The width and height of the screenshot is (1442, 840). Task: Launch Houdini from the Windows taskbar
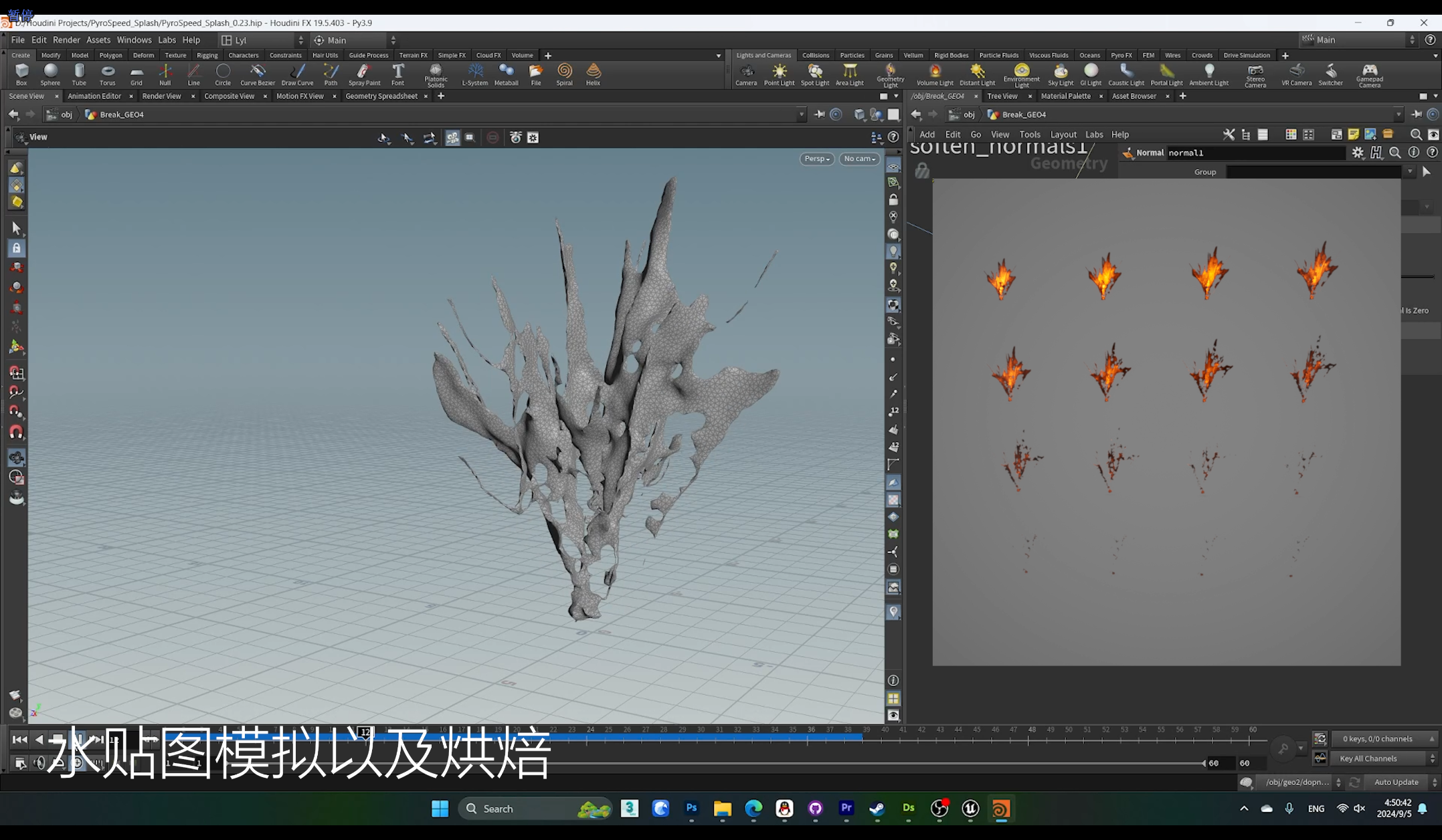[1000, 809]
